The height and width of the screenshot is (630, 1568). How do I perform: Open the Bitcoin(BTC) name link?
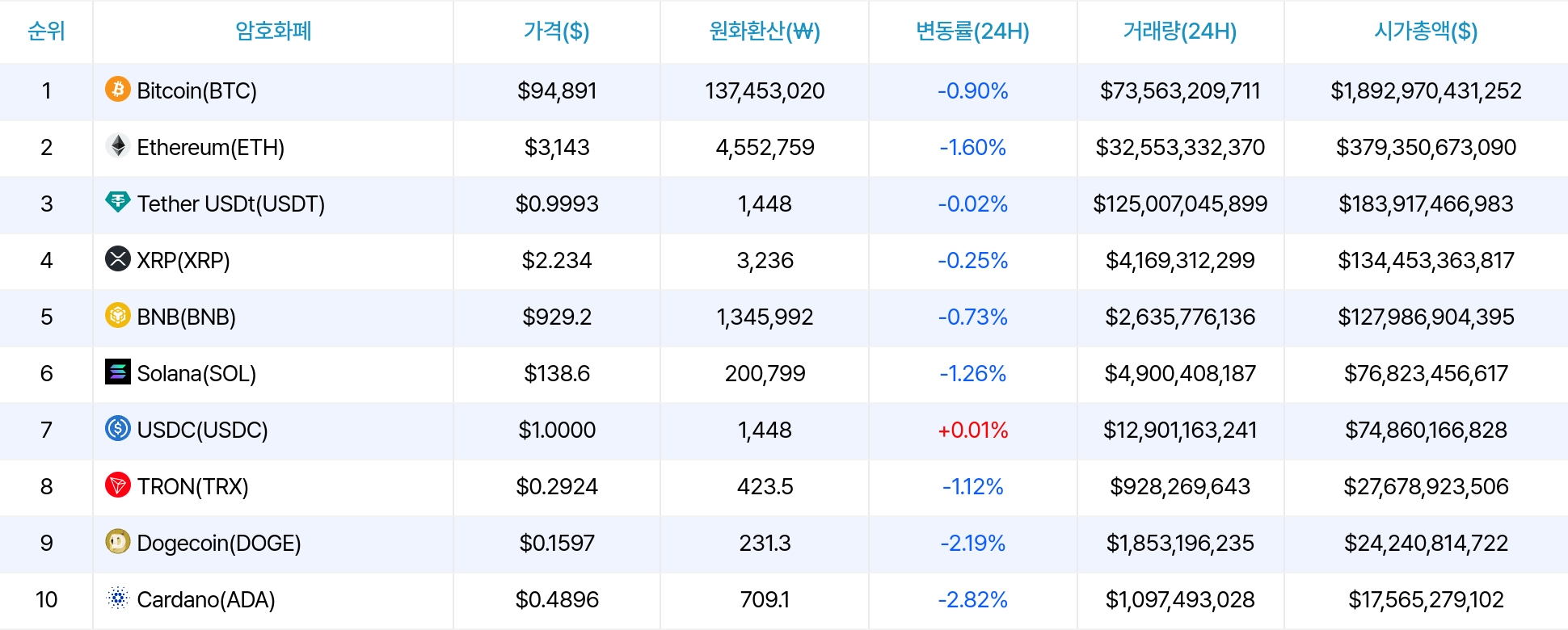tap(196, 90)
